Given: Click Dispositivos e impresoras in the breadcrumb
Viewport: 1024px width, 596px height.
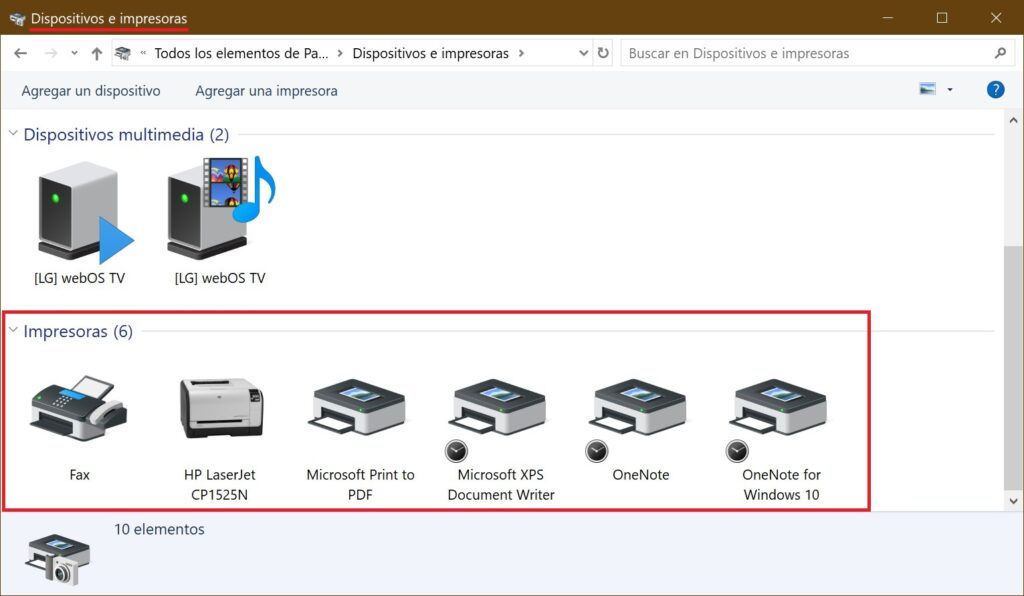Looking at the screenshot, I should pos(432,53).
